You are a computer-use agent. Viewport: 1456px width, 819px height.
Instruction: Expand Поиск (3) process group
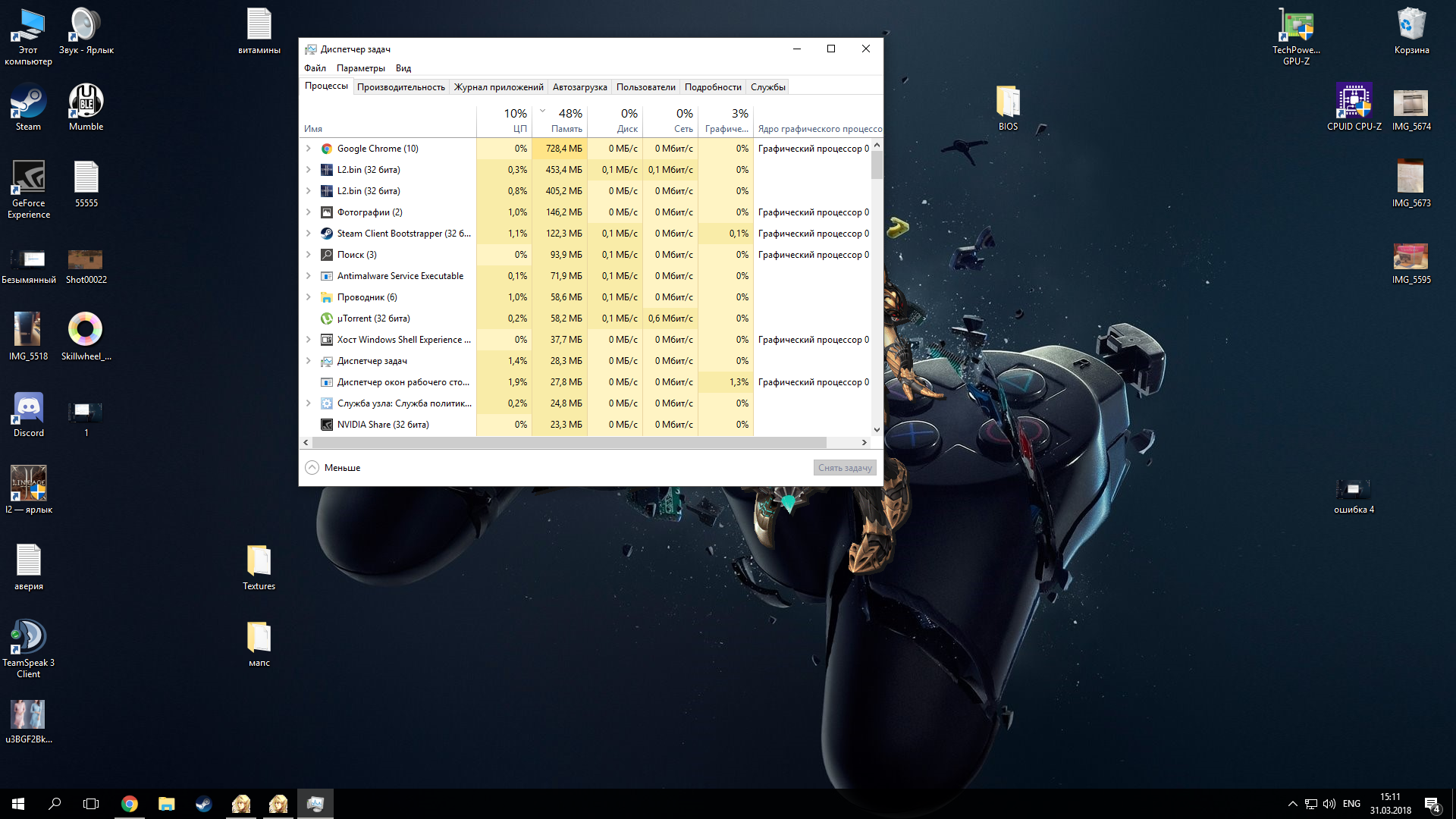(x=309, y=255)
